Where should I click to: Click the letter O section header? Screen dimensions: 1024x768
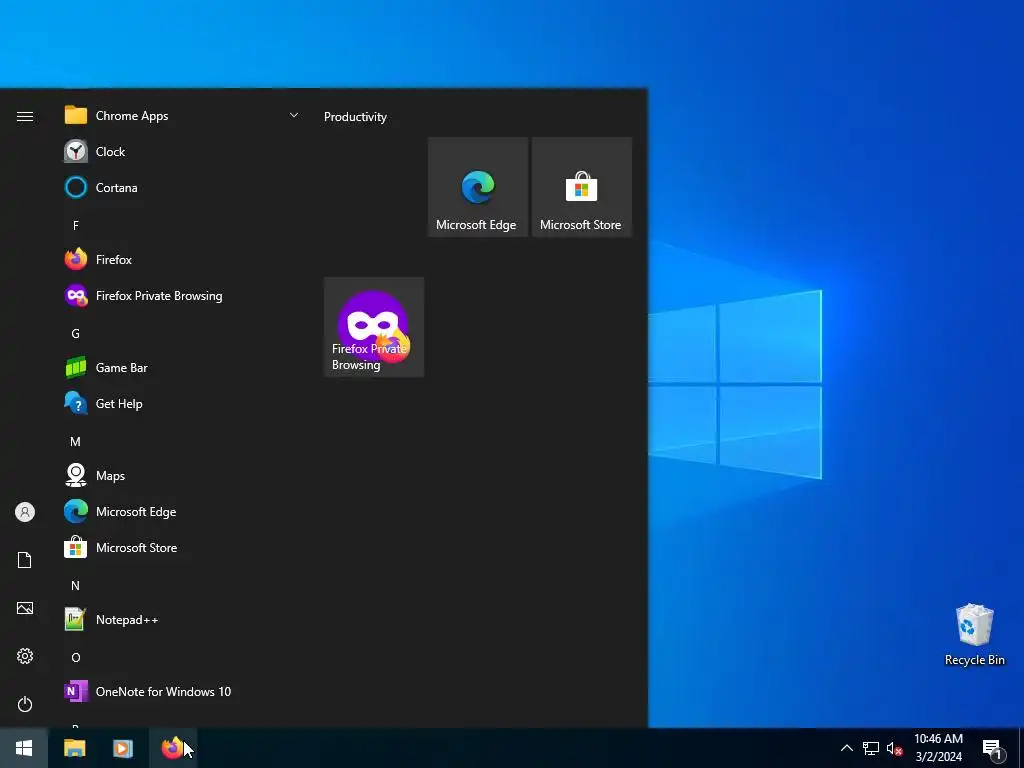(x=76, y=658)
